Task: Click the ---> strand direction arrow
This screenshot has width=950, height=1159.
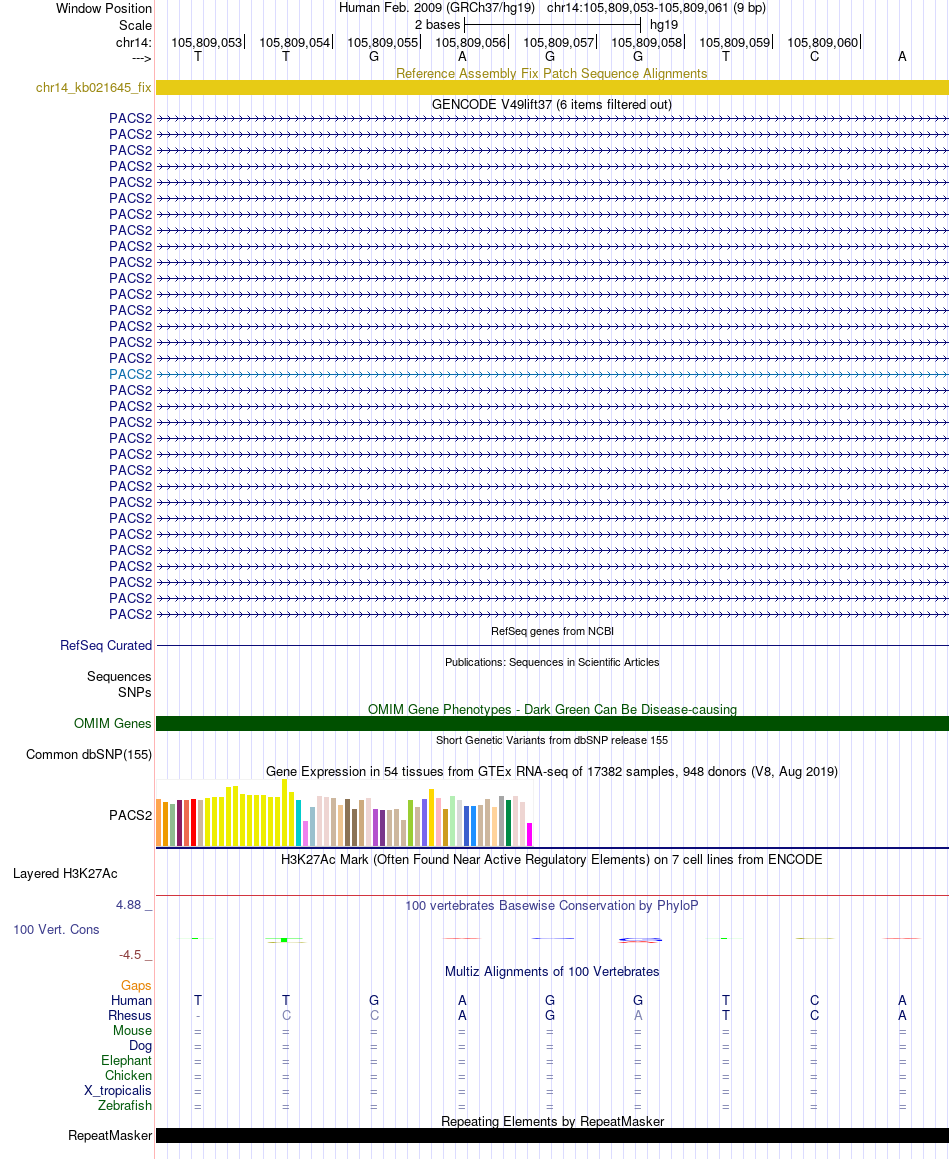Action: (x=141, y=58)
